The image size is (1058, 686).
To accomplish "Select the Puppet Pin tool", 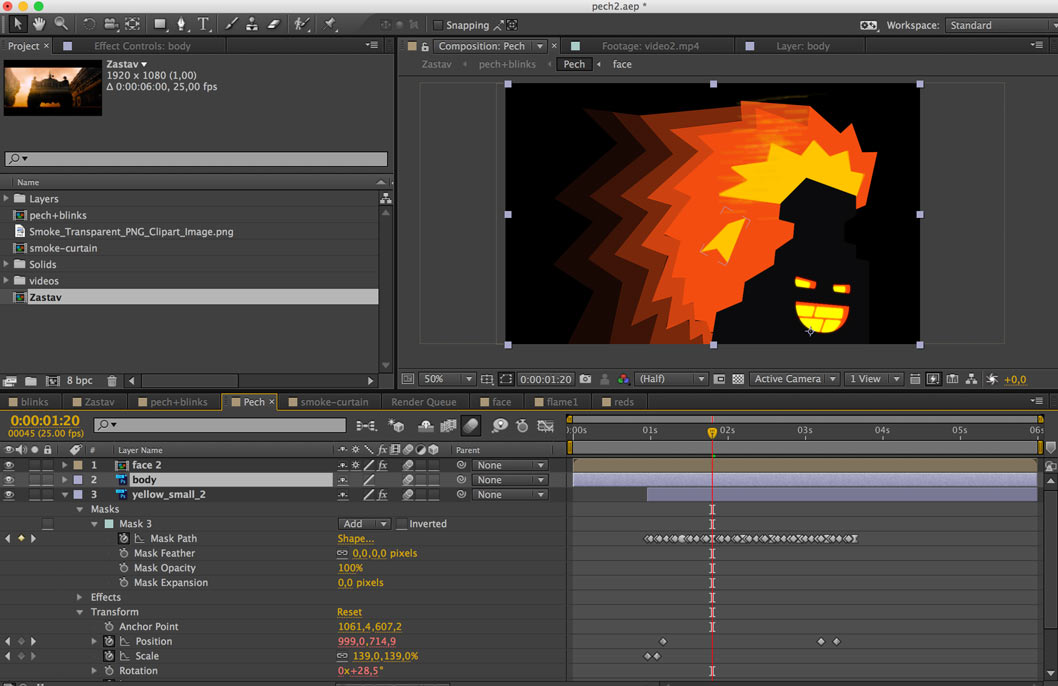I will [x=330, y=24].
